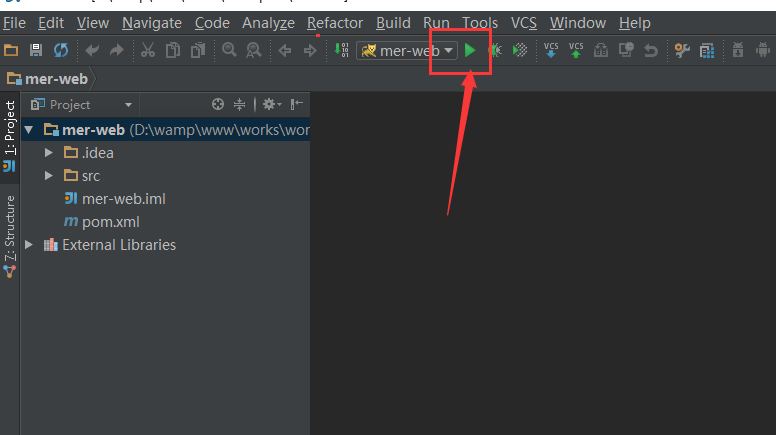Viewport: 776px width, 435px height.
Task: Click Collapse All icon in Project panel
Action: [240, 104]
